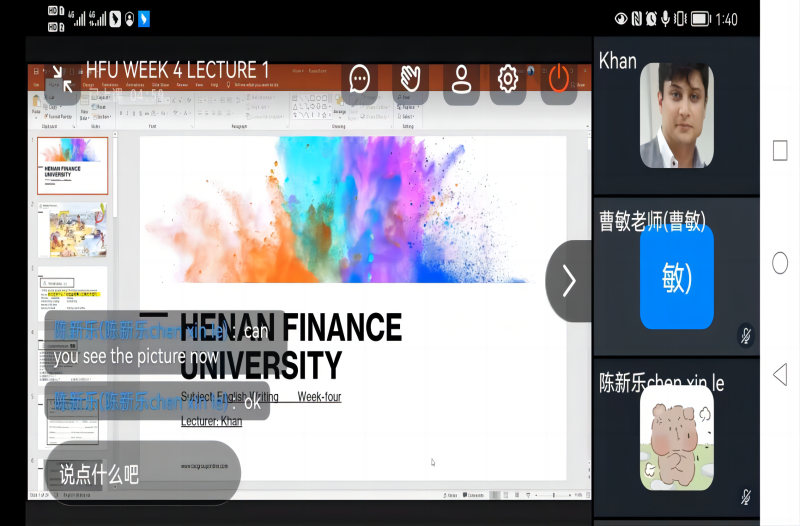Screen dimensions: 800x526
Task: Click the first slide thumbnail in shared PowerPoint
Action: coord(72,165)
